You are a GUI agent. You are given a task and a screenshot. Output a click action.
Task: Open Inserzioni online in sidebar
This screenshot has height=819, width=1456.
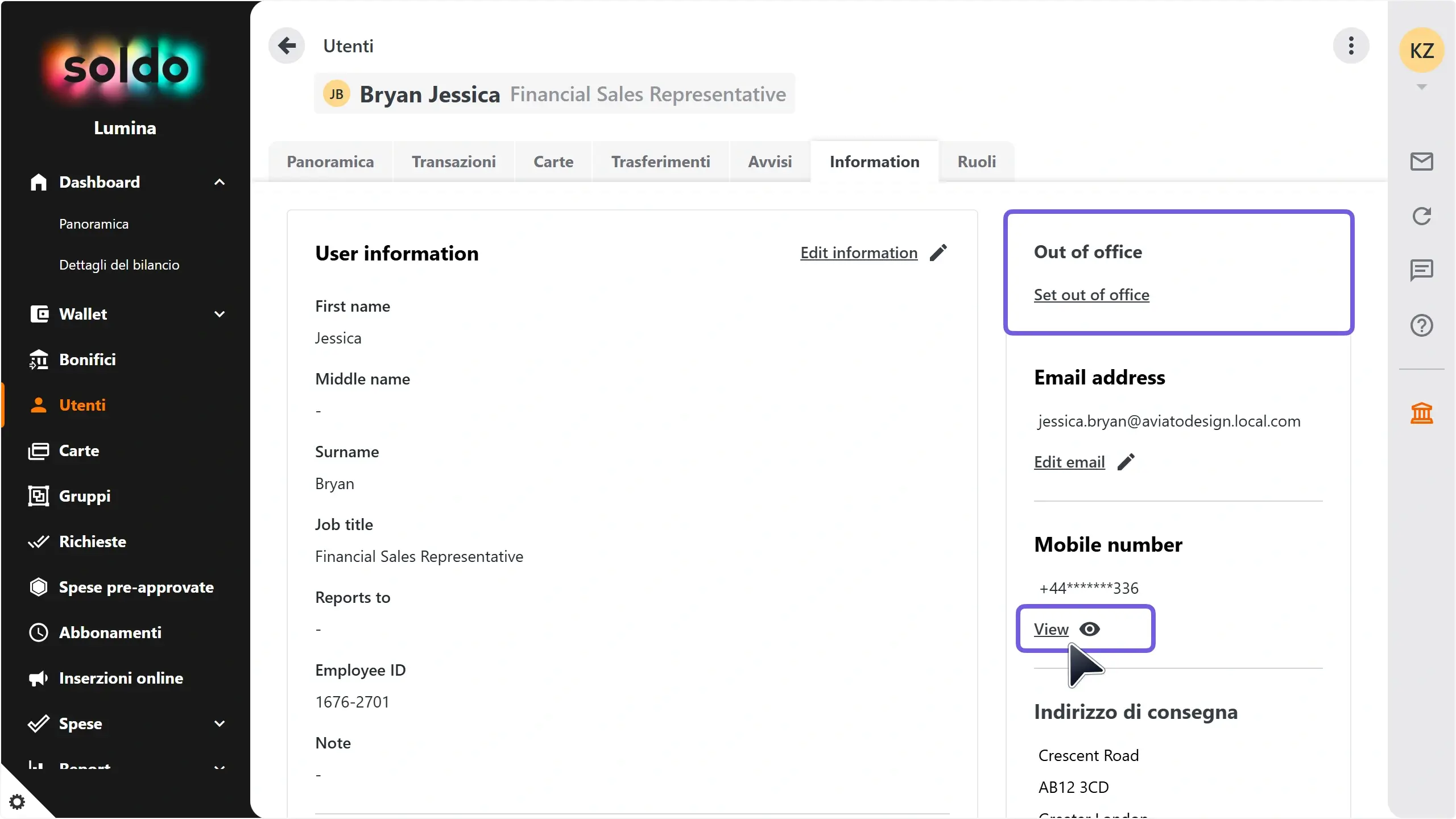click(121, 678)
